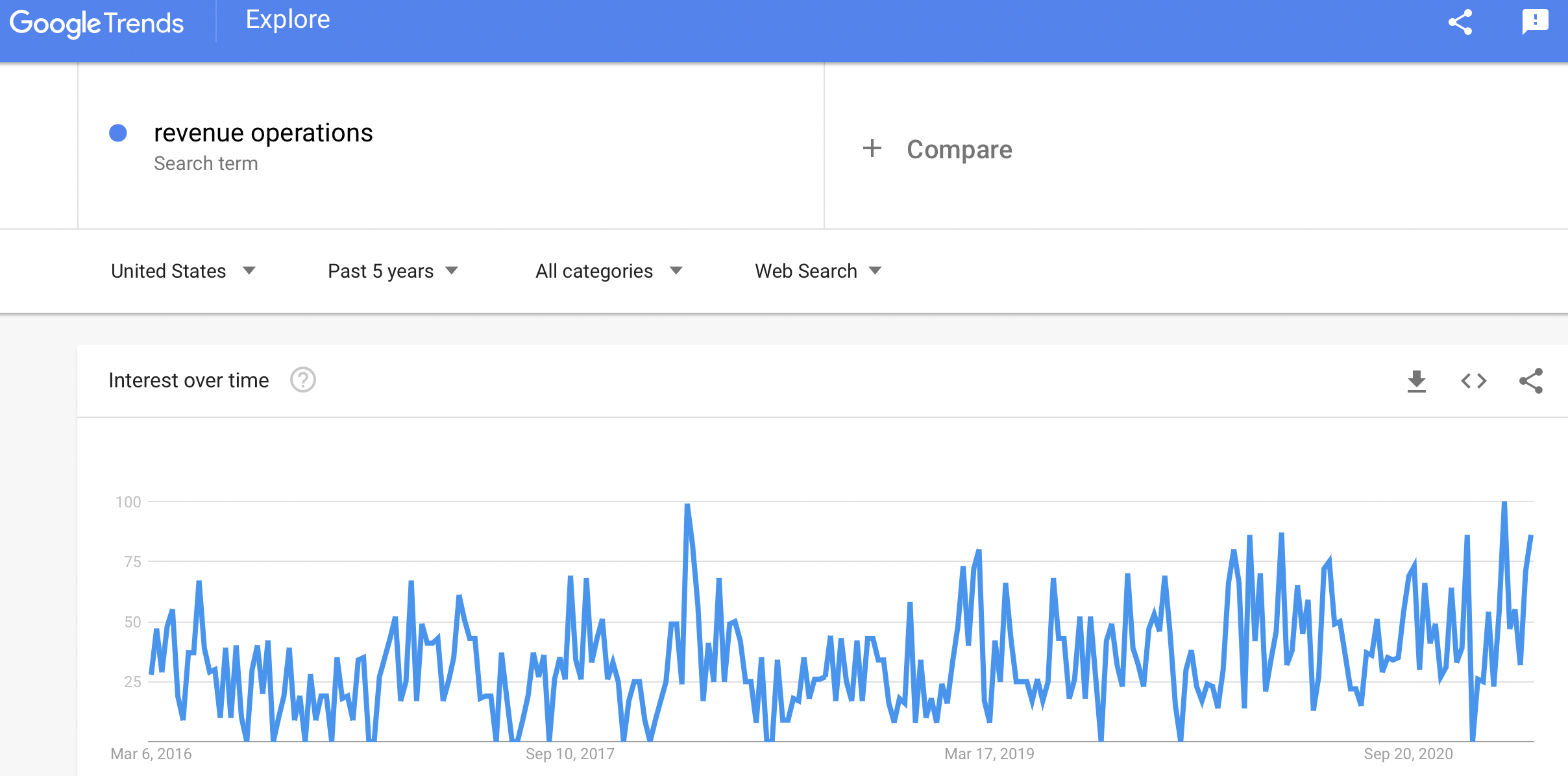Download the Interest over time CSV
1568x776 pixels.
pos(1416,381)
